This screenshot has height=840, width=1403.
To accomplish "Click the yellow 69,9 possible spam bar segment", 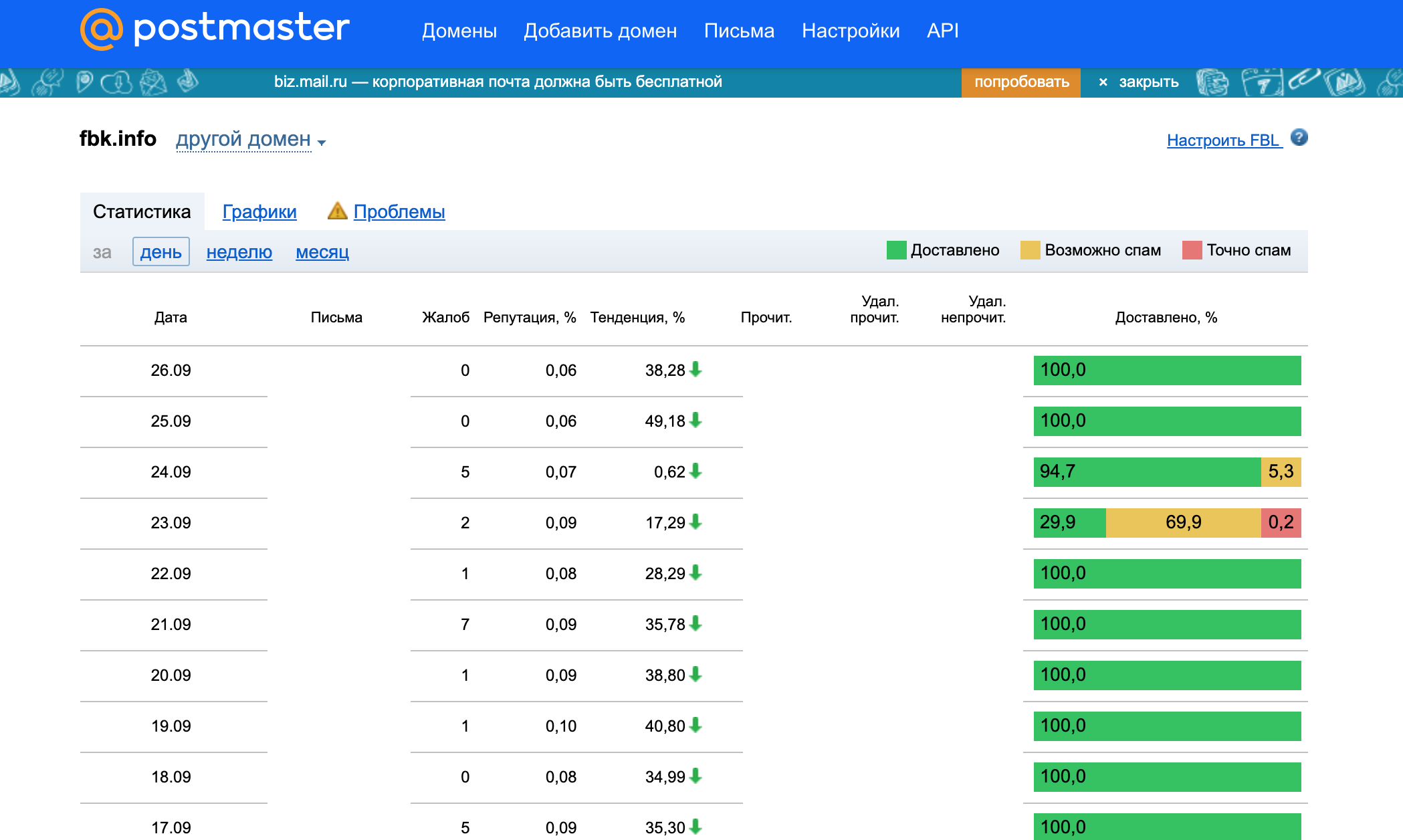I will [1182, 522].
